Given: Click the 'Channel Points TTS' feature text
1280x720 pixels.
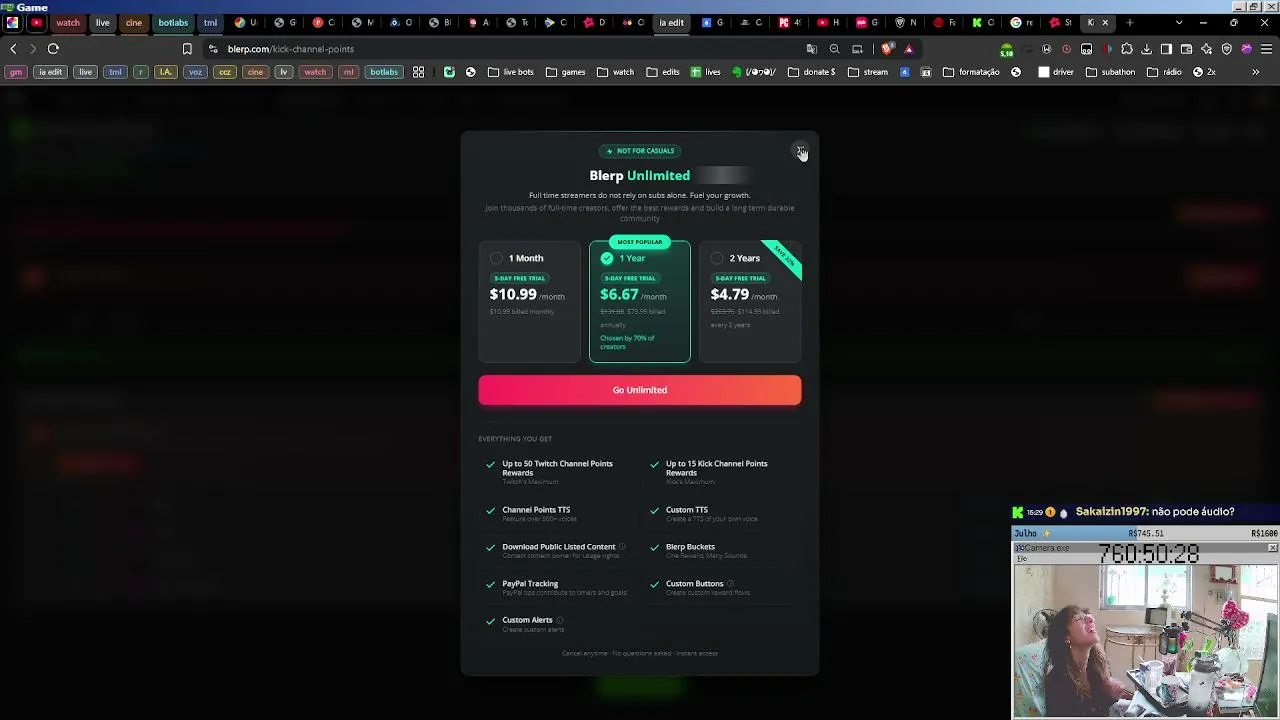Looking at the screenshot, I should pyautogui.click(x=536, y=510).
